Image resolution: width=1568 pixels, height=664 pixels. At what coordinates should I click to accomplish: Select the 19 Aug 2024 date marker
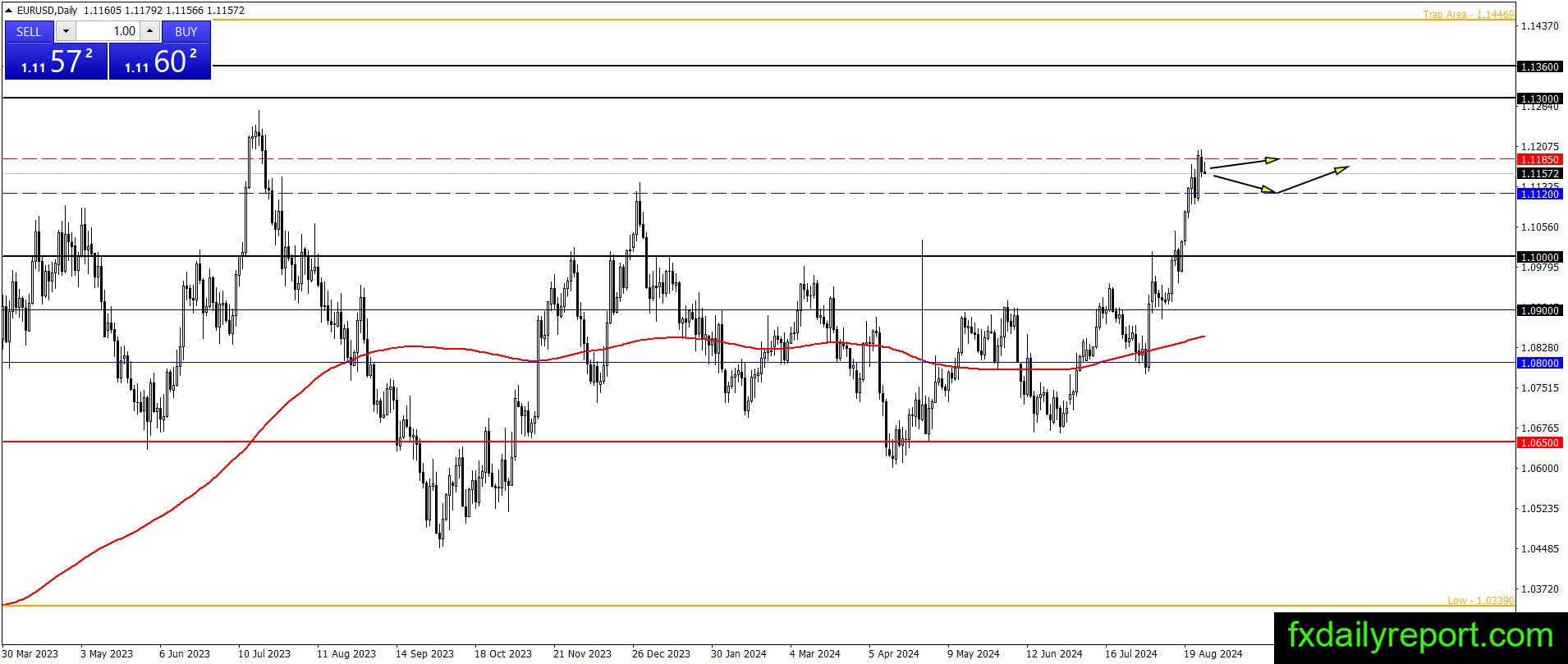click(x=1213, y=653)
